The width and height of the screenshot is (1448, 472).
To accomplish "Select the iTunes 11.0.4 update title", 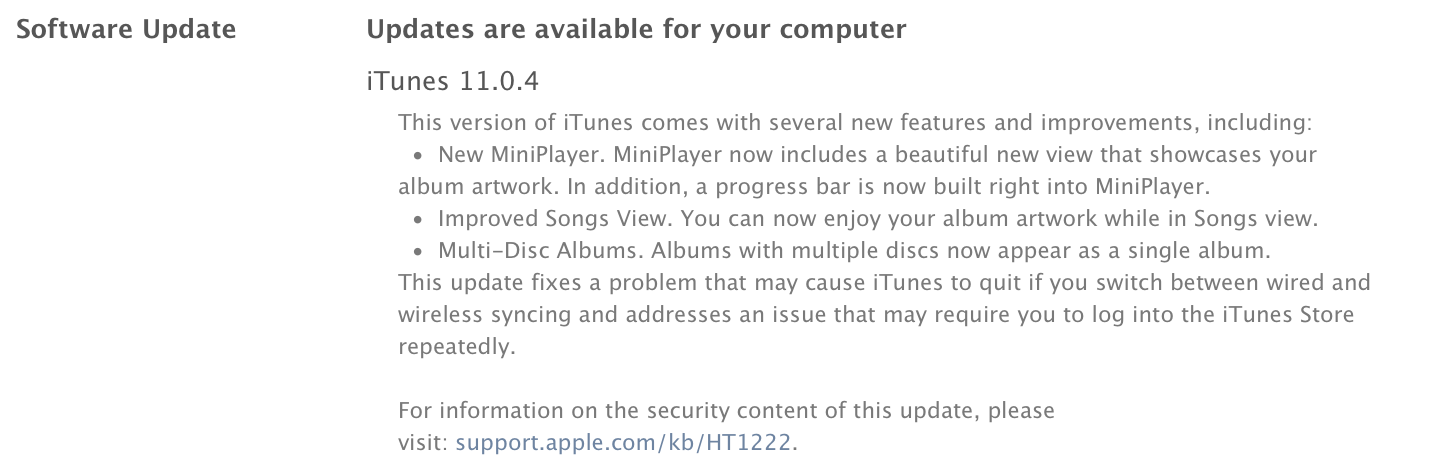I will click(x=453, y=82).
